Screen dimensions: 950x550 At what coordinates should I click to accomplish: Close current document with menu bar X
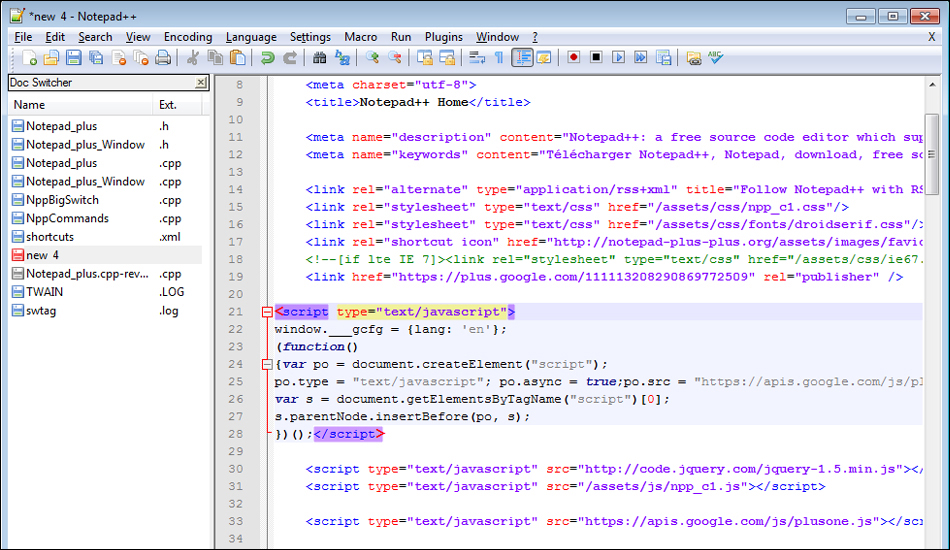coord(931,38)
